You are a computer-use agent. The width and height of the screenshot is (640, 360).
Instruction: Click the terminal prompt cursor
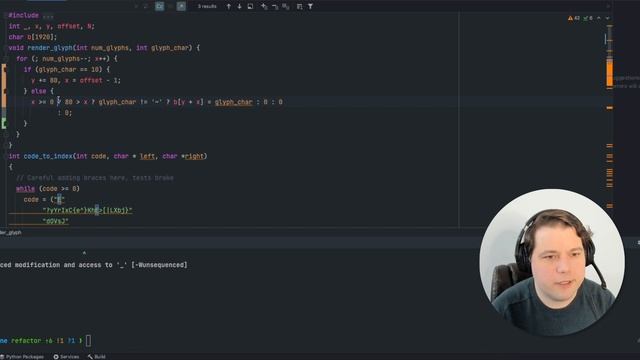pos(88,340)
